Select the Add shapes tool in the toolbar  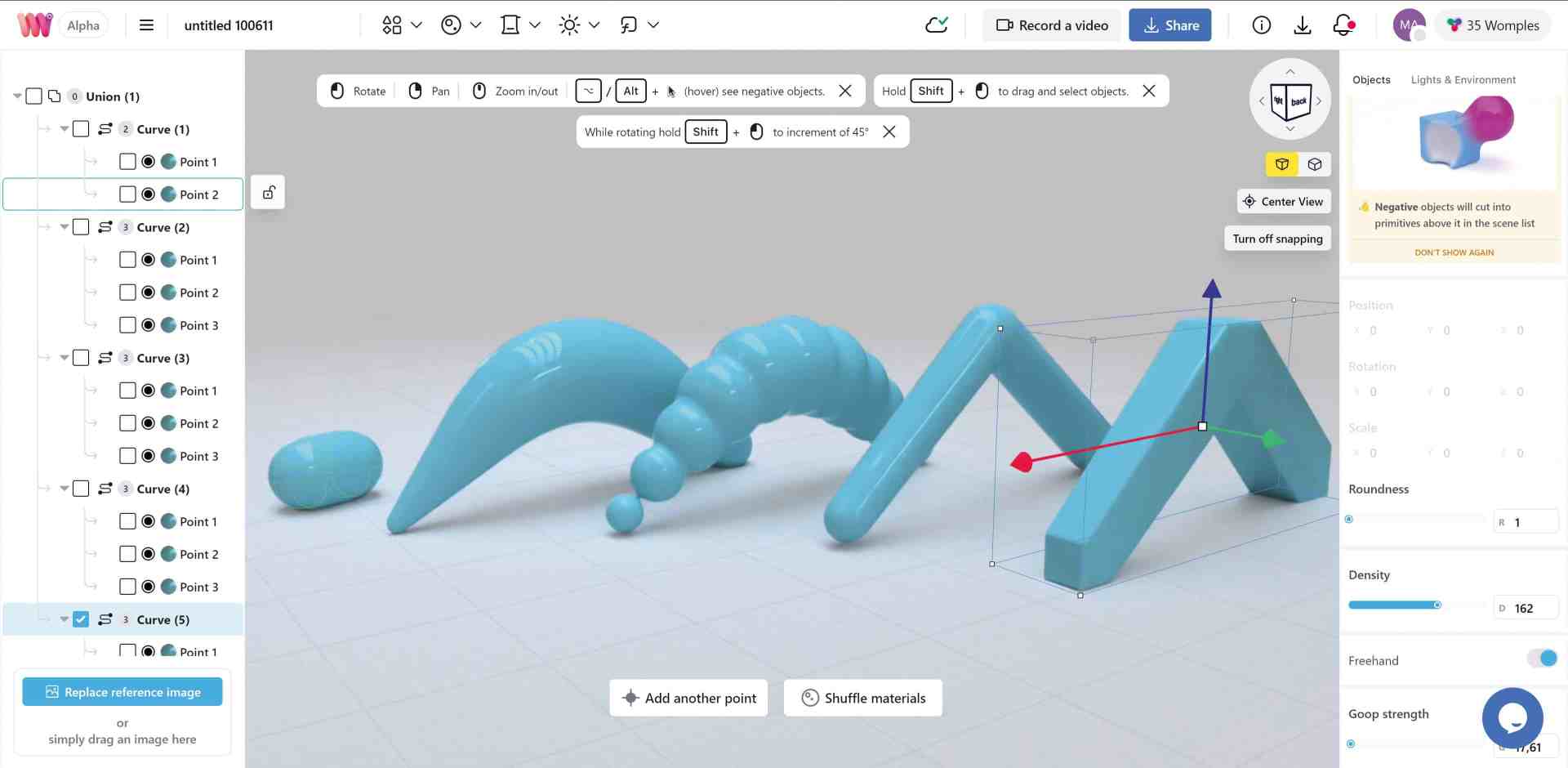(x=391, y=25)
